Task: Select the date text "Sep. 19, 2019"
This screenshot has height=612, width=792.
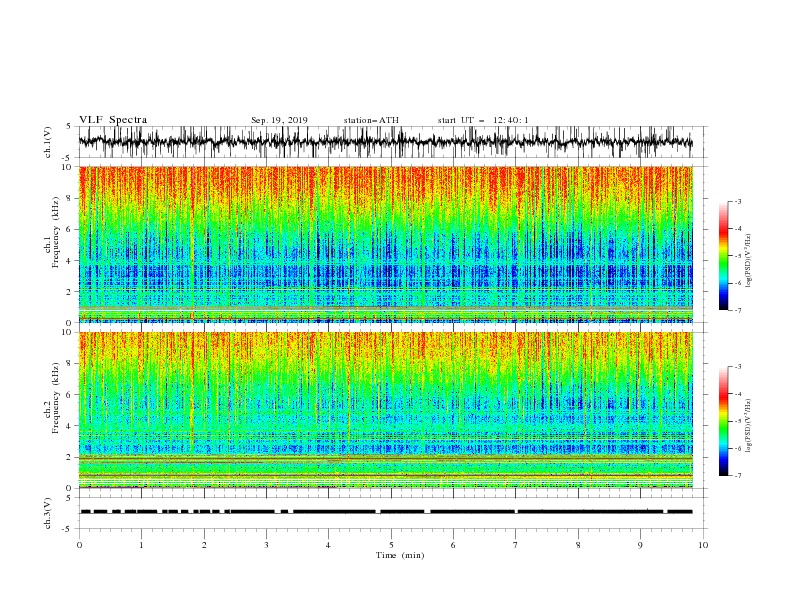Action: (279, 120)
